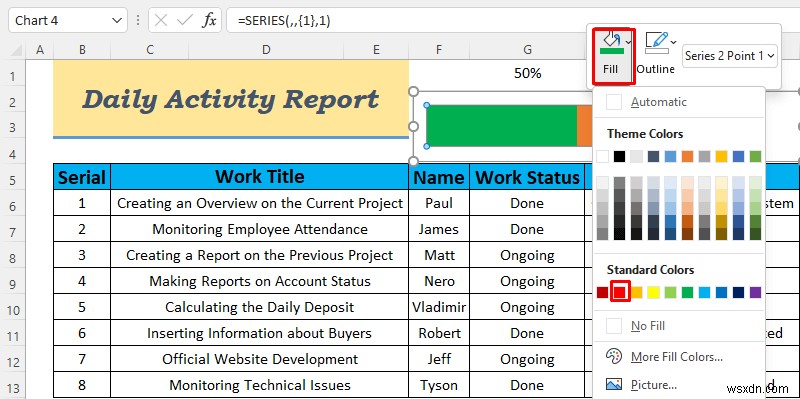
Task: Click the Outline pen button
Action: pos(656,54)
